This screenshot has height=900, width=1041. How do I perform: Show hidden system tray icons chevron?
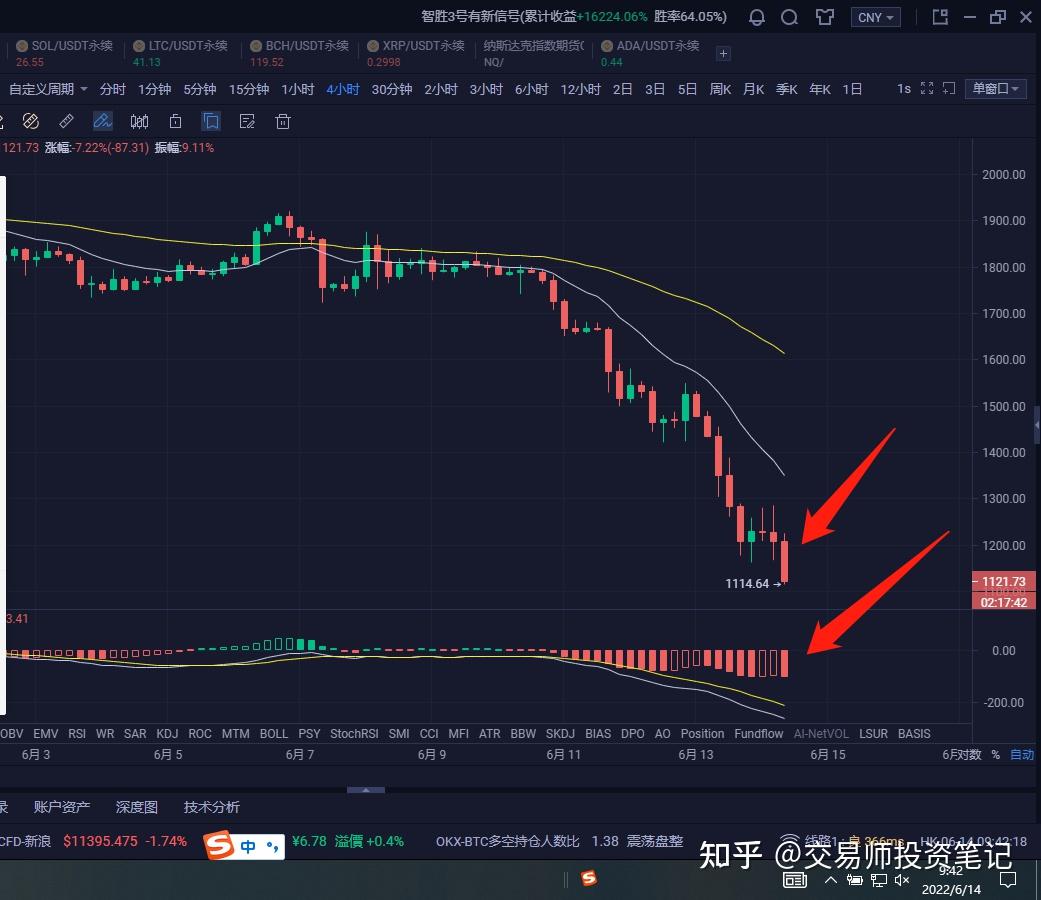pyautogui.click(x=830, y=880)
